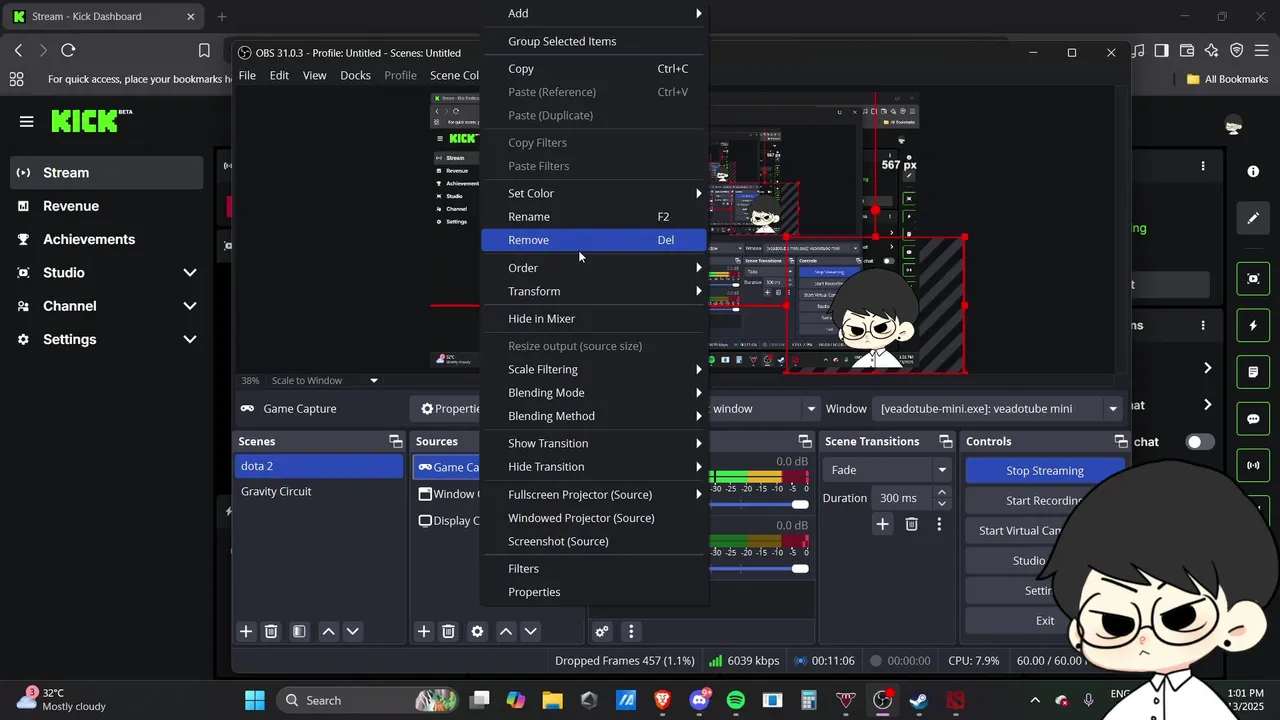Delete selected source with trash icon

tap(448, 632)
